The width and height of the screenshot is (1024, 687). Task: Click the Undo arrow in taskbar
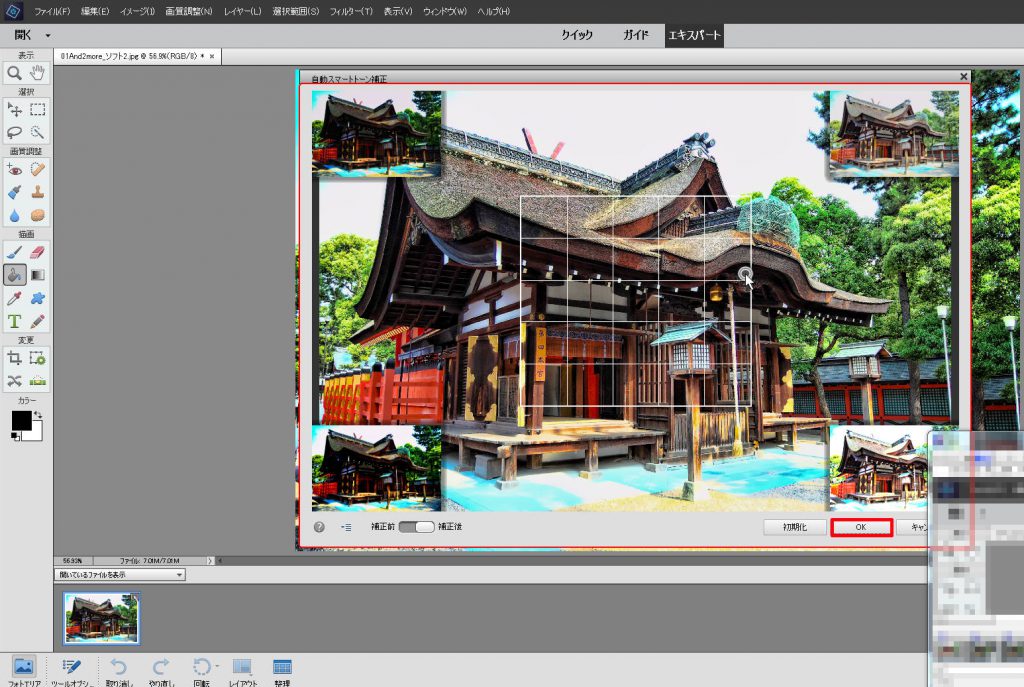point(118,667)
